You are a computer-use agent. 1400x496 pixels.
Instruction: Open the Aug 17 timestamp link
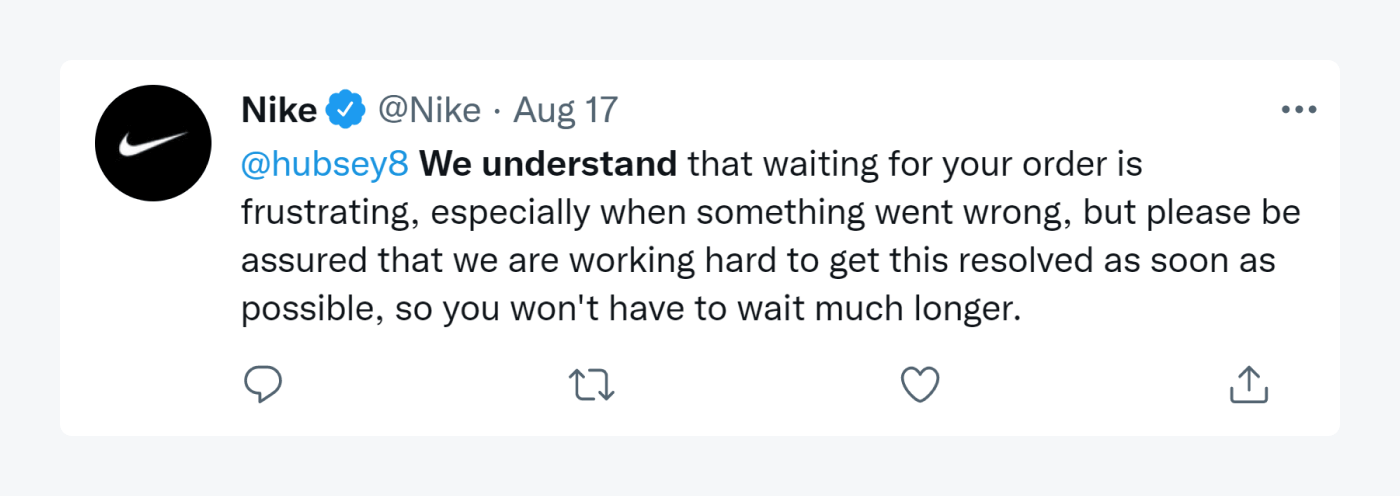tap(565, 110)
